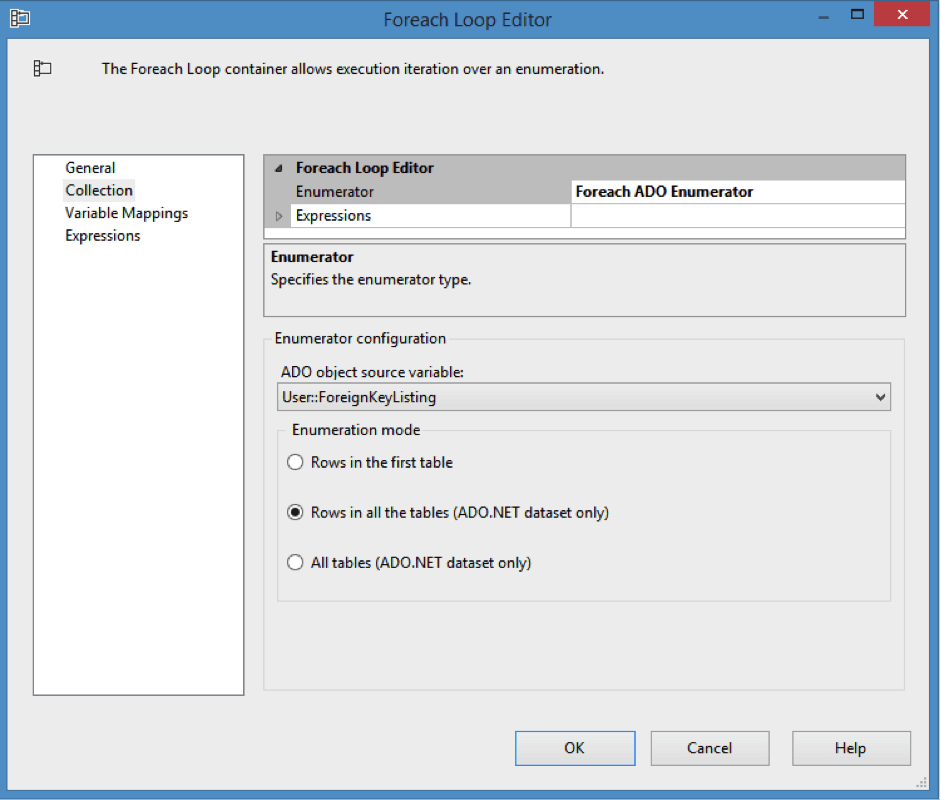Open the Expressions page in the left list
941x800 pixels.
(103, 236)
